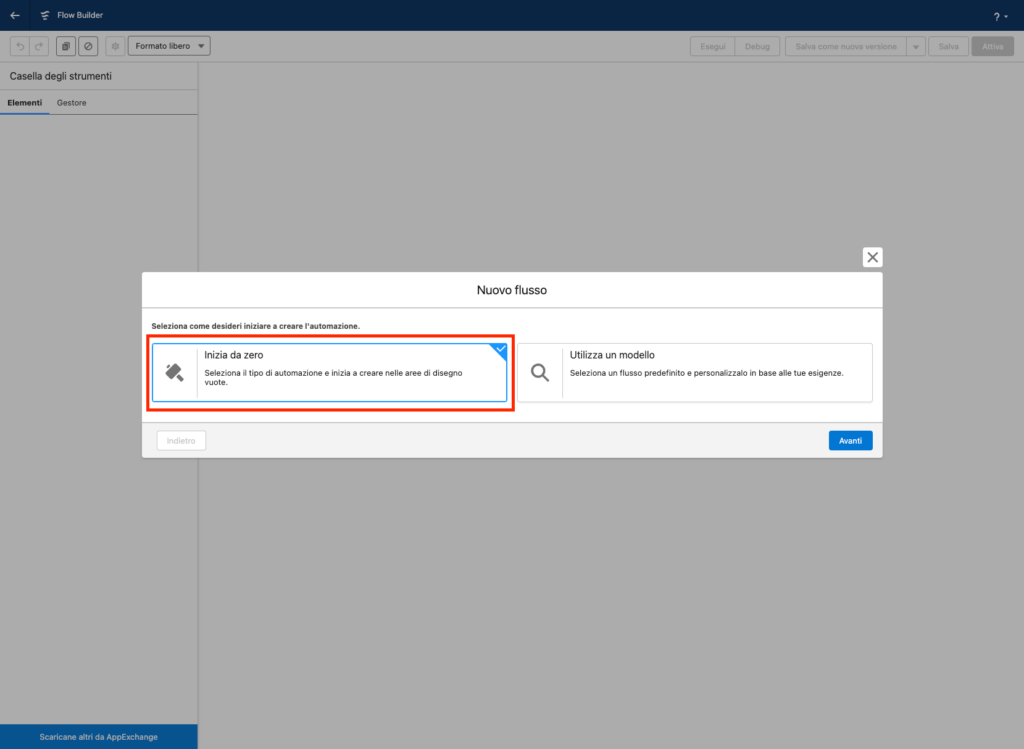Click the blue checkmark on Inizia da zero
The height and width of the screenshot is (749, 1024).
click(x=500, y=350)
